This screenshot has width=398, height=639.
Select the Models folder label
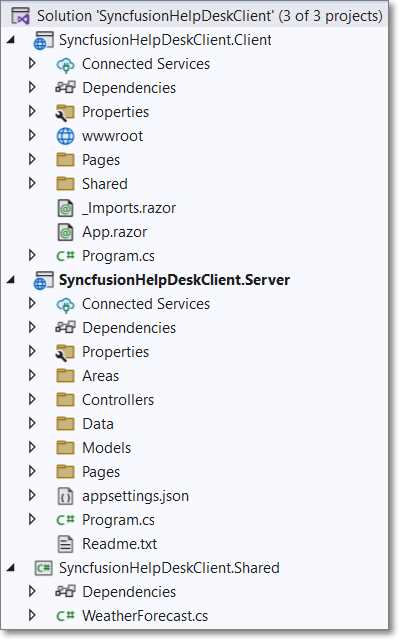click(x=106, y=448)
